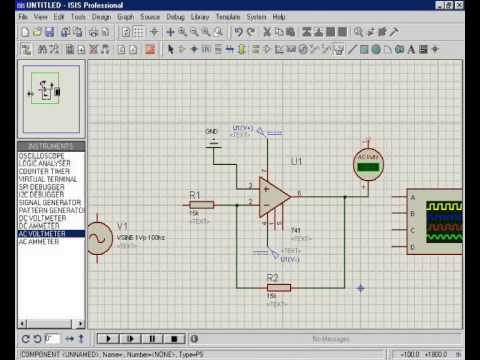The width and height of the screenshot is (480, 360).
Task: Click the Open Design folder icon
Action: point(37,32)
